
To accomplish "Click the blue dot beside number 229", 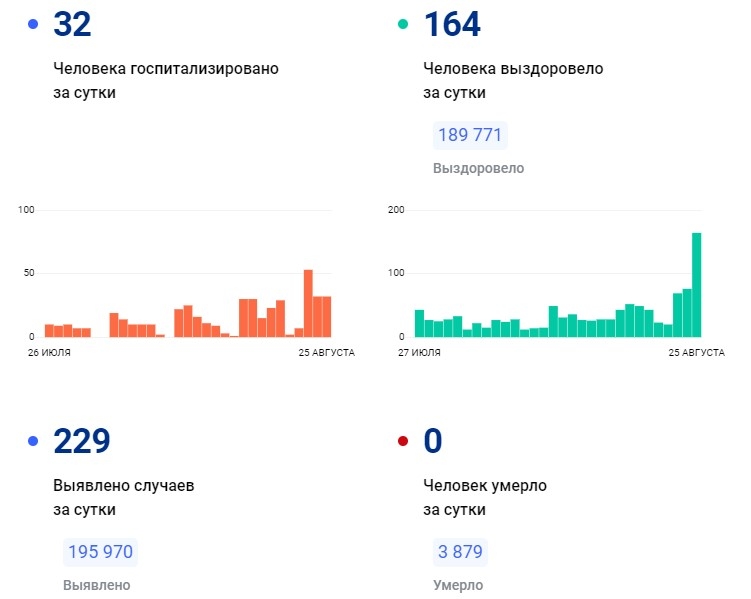I will click(33, 440).
